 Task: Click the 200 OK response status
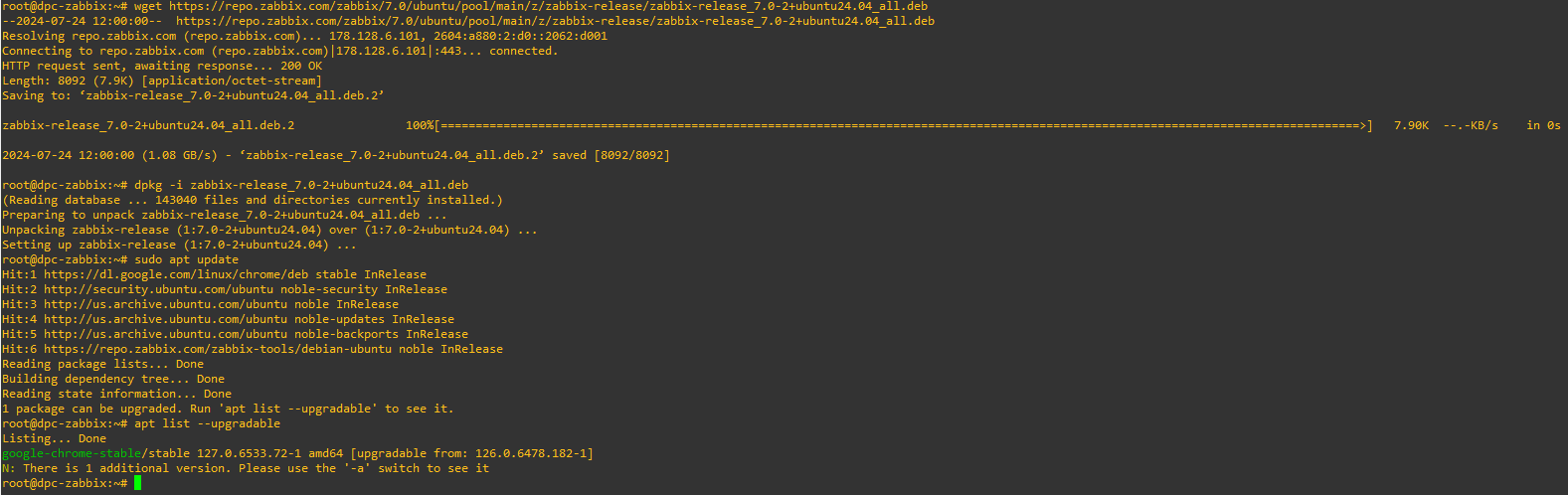[301, 66]
